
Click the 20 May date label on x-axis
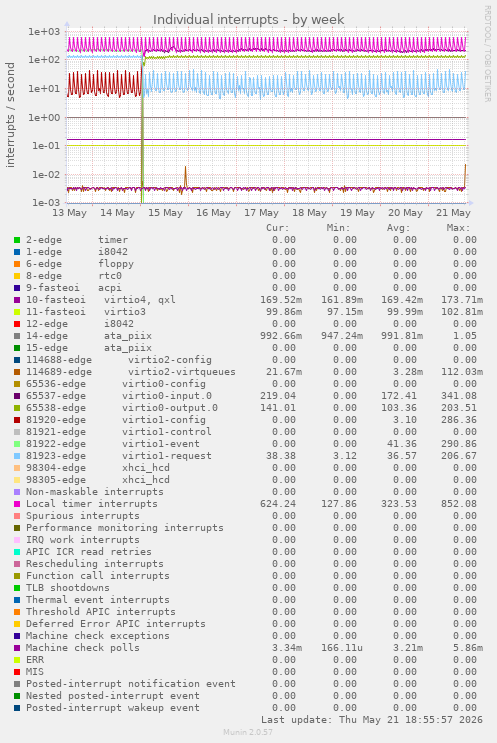coord(405,213)
